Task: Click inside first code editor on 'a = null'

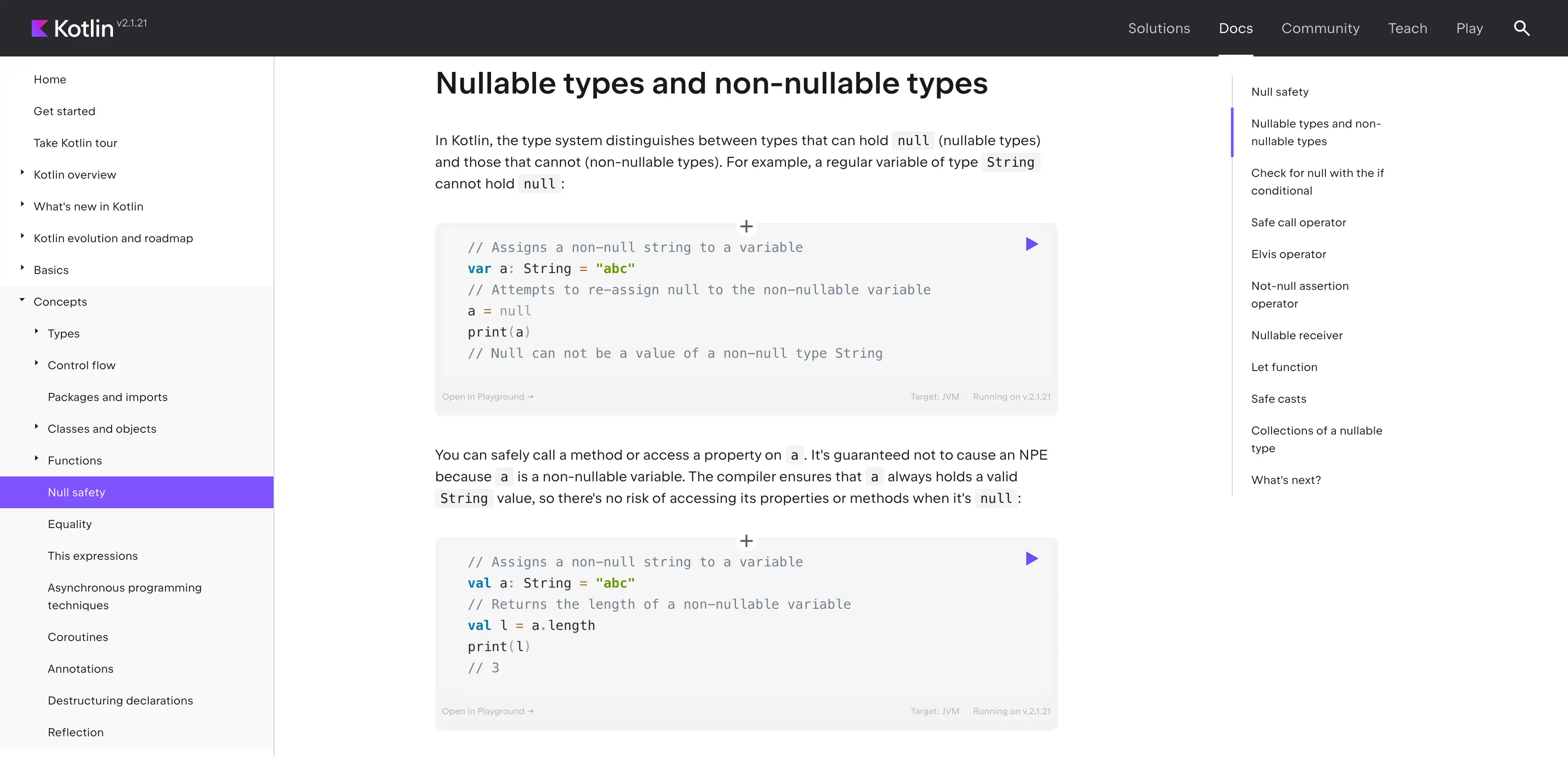Action: click(499, 311)
